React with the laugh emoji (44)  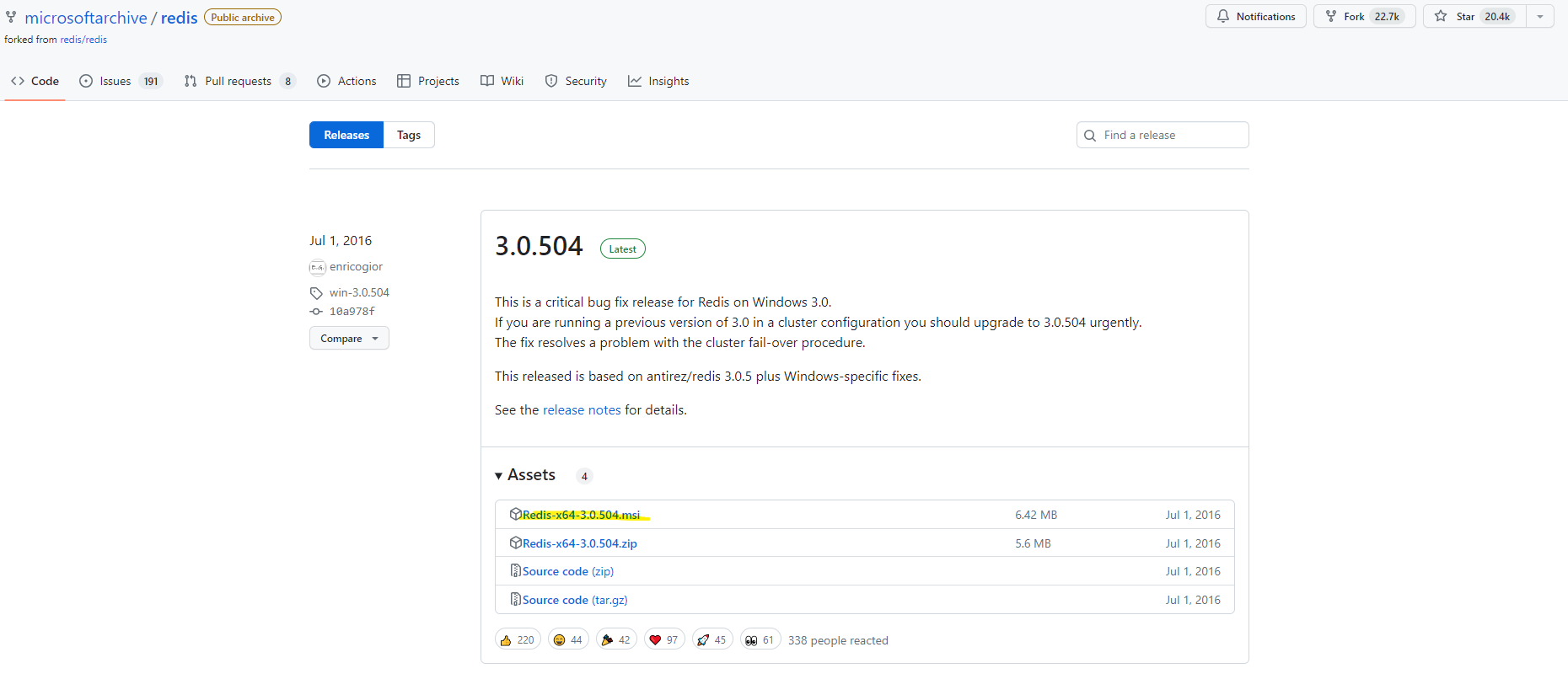pyautogui.click(x=568, y=639)
